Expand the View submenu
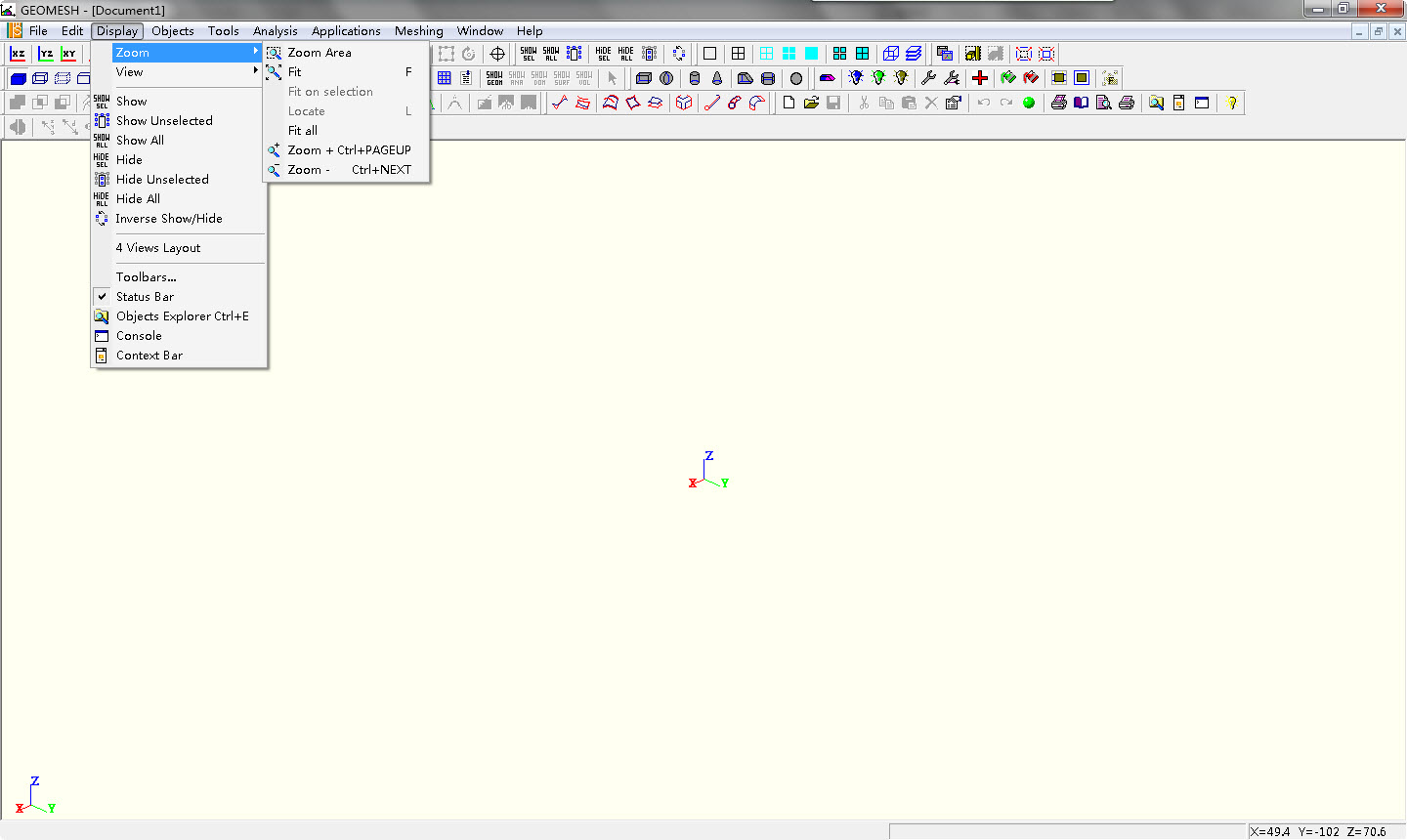1407x840 pixels. [179, 72]
